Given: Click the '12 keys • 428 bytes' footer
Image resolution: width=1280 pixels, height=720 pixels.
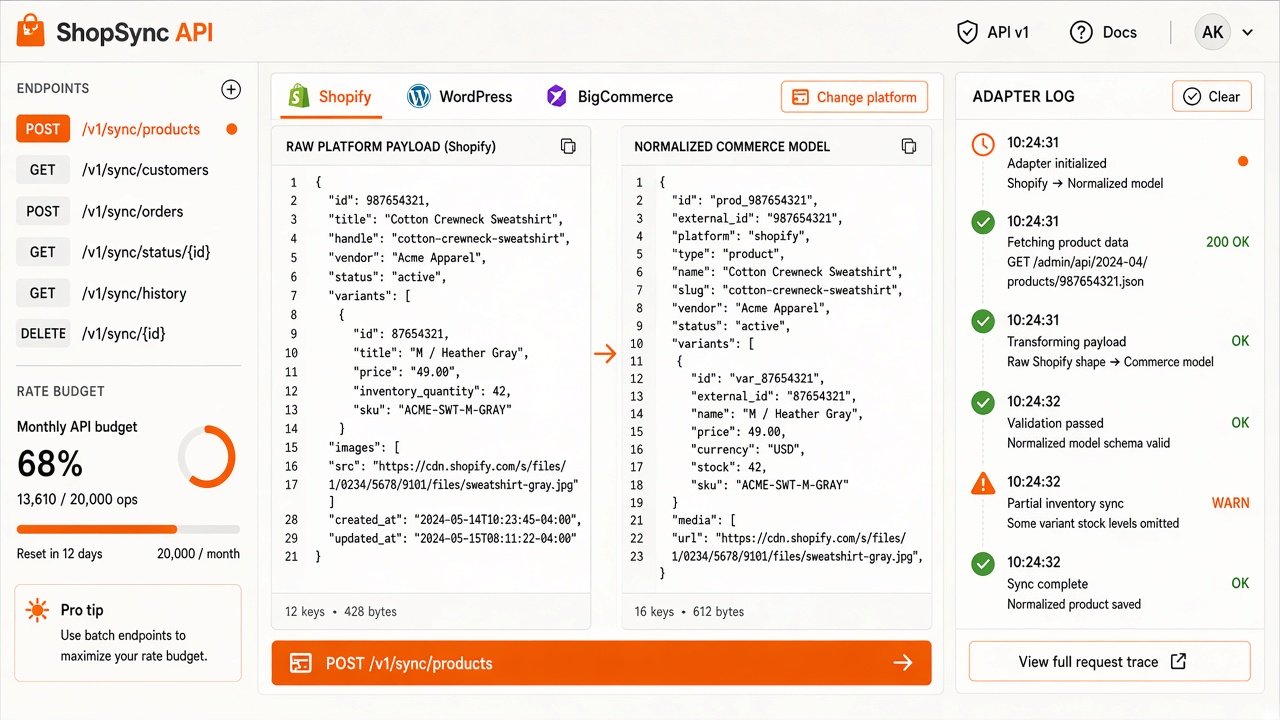Looking at the screenshot, I should tap(341, 611).
